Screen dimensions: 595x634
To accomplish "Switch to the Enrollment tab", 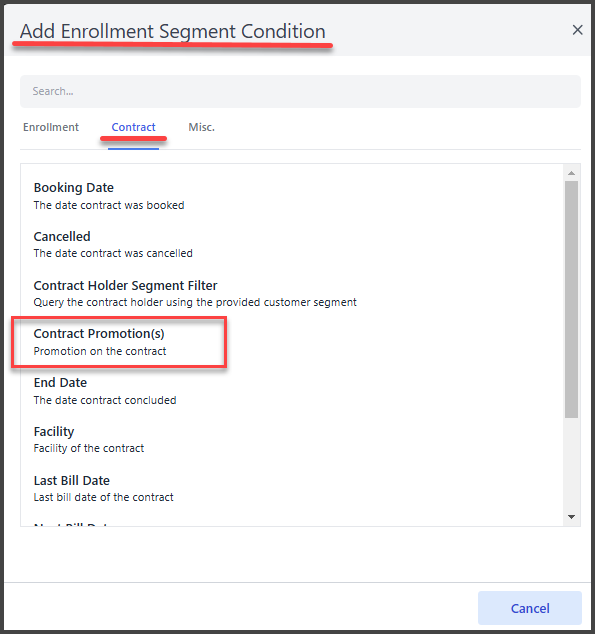I will tap(51, 127).
